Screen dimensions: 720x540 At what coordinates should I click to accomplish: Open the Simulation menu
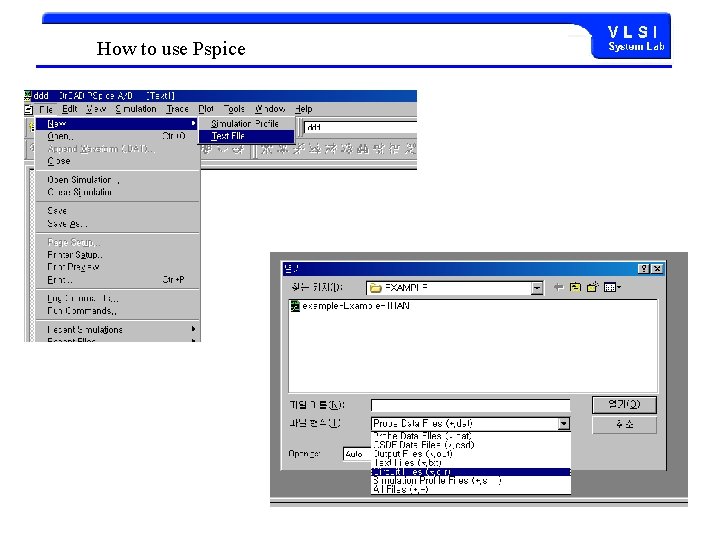tap(135, 109)
